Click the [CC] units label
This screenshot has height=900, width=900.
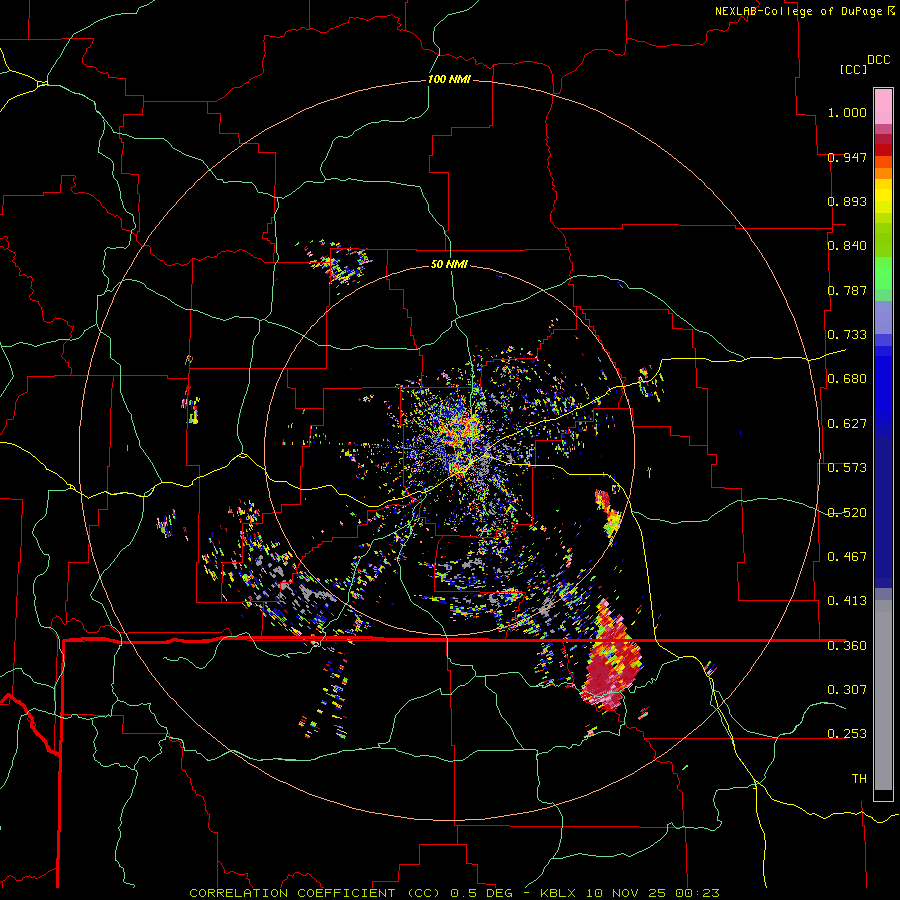853,69
